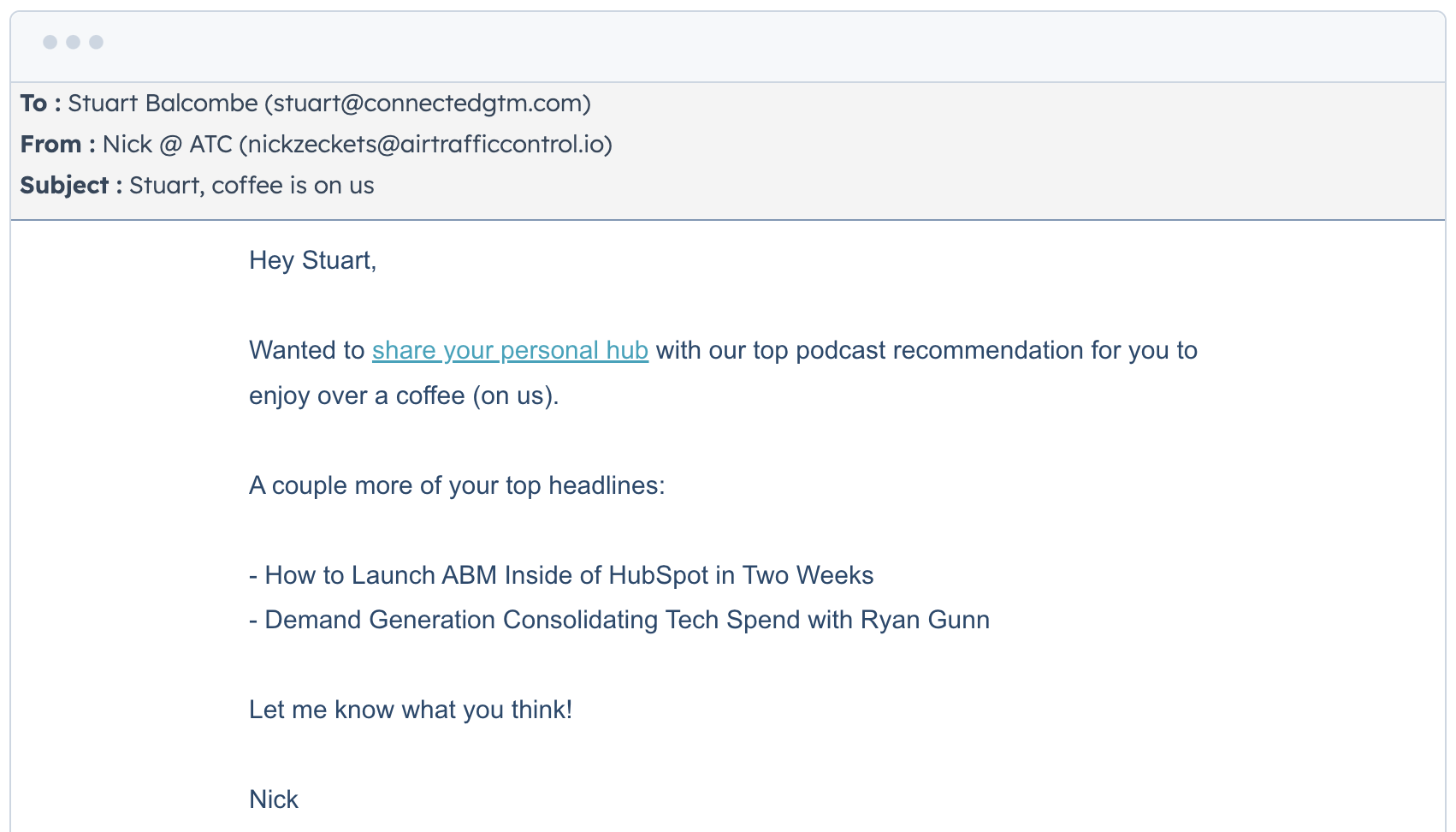Click the subject text "Stuart, coffee is on us"
Image resolution: width=1456 pixels, height=832 pixels.
252,186
